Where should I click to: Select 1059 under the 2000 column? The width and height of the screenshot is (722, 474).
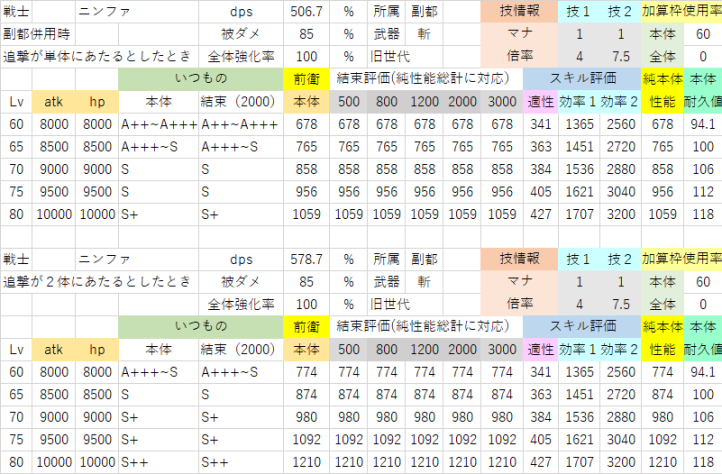click(x=462, y=215)
